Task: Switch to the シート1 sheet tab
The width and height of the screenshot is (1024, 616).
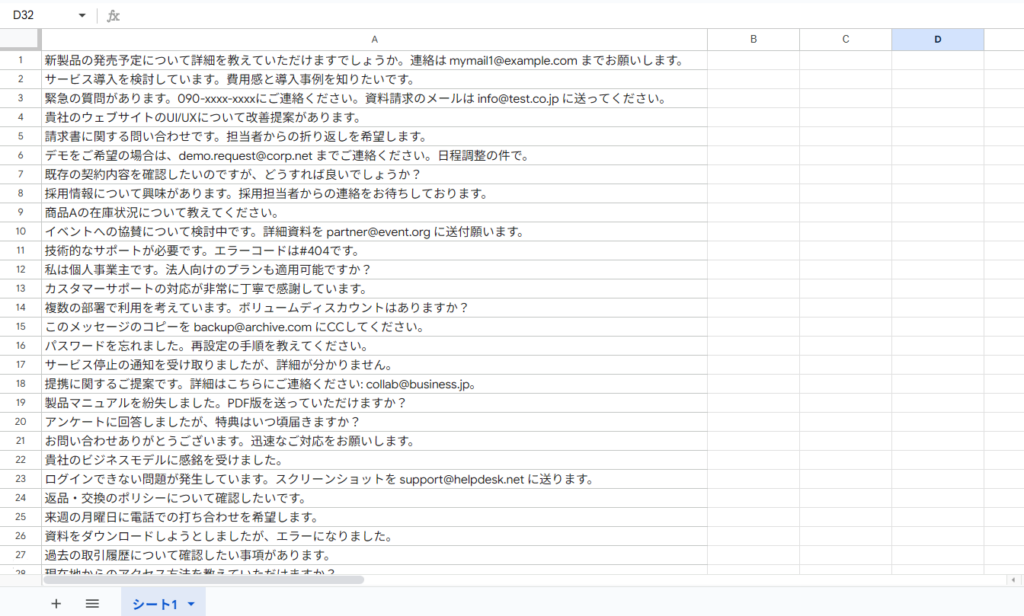Action: coord(154,604)
